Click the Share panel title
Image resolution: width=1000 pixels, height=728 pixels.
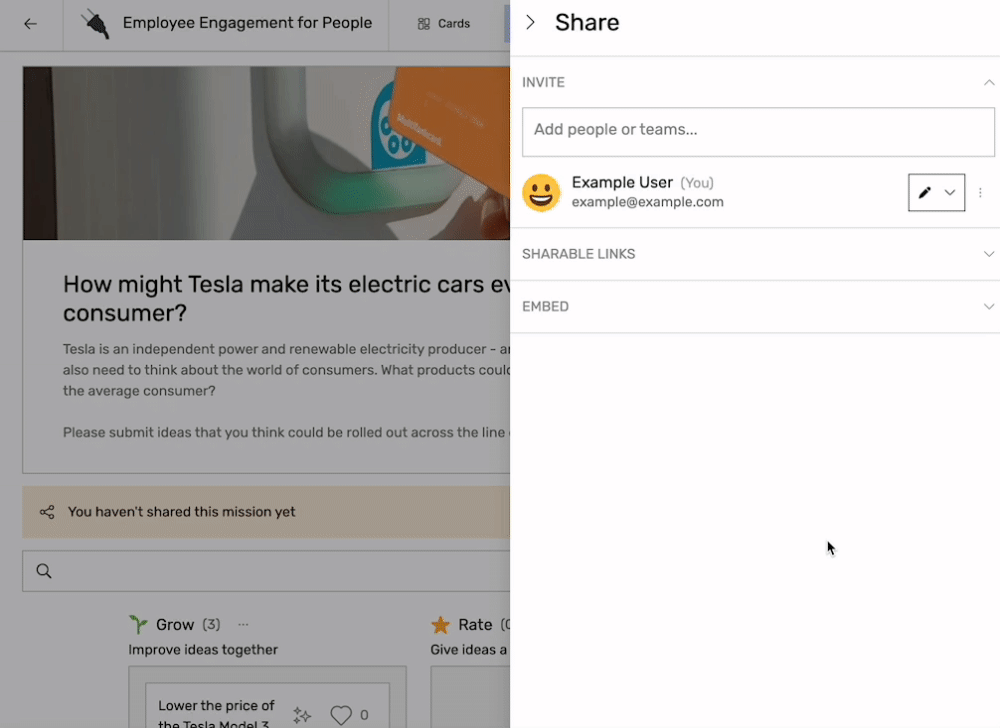(x=587, y=23)
